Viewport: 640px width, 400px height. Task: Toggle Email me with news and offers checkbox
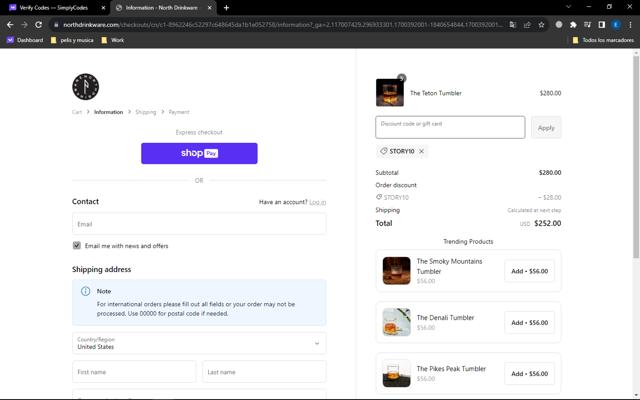pyautogui.click(x=77, y=245)
